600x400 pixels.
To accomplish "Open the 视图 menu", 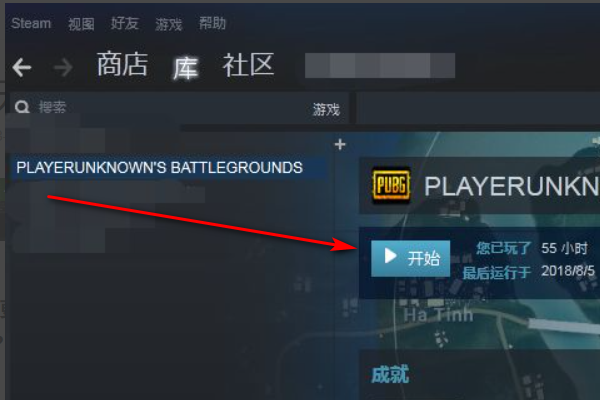I will (81, 24).
